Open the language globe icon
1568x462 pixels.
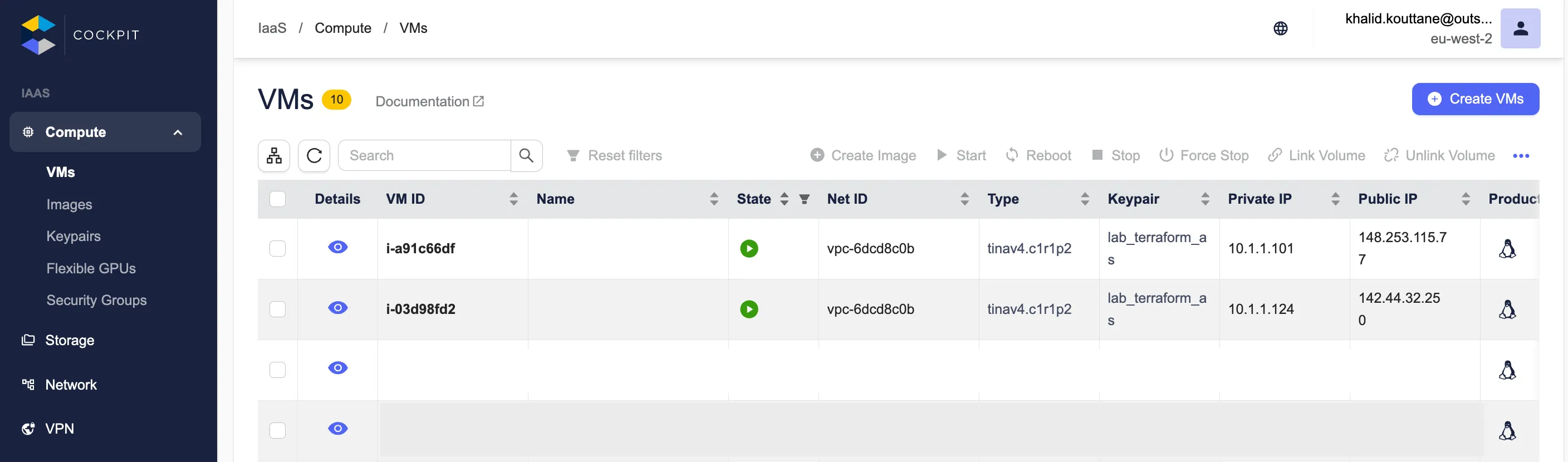coord(1280,28)
